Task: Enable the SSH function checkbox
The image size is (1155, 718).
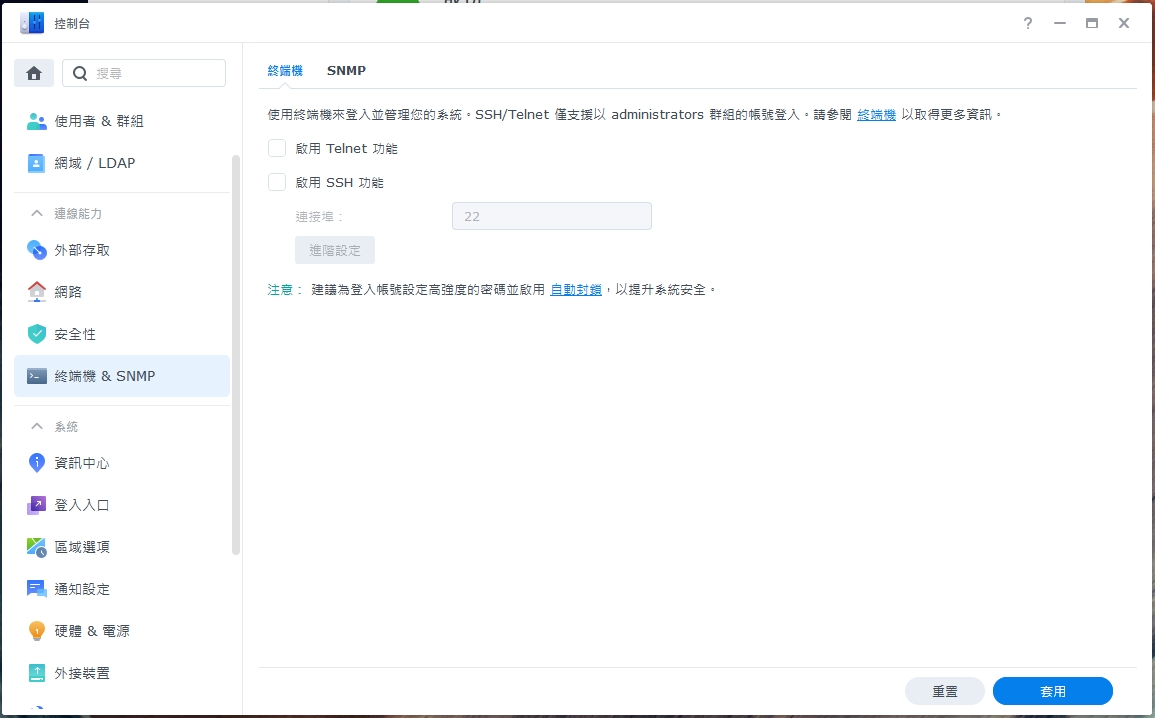Action: [277, 182]
